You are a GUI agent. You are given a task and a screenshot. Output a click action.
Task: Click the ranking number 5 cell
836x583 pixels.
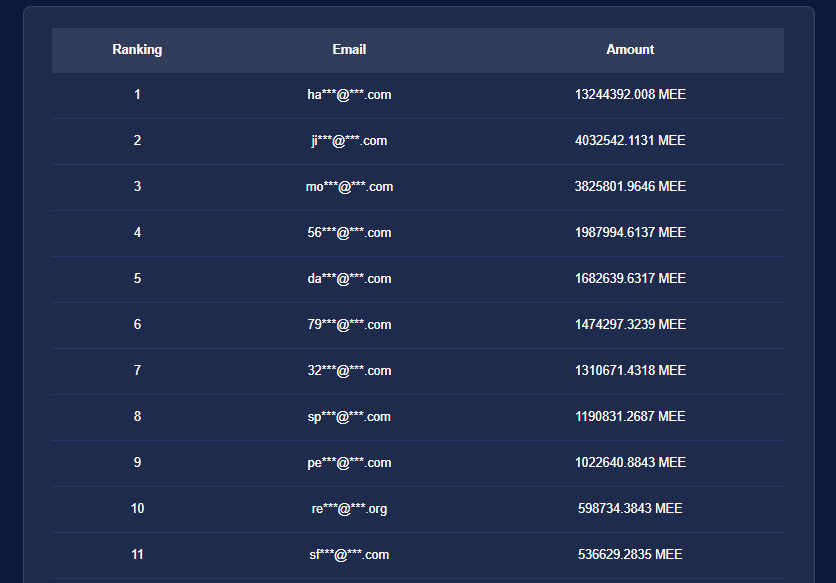coord(137,278)
